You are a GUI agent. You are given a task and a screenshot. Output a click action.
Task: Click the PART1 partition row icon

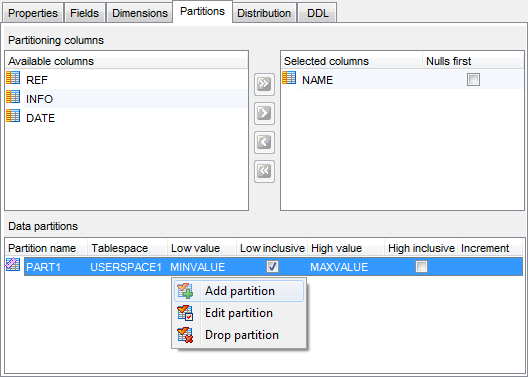(13, 265)
